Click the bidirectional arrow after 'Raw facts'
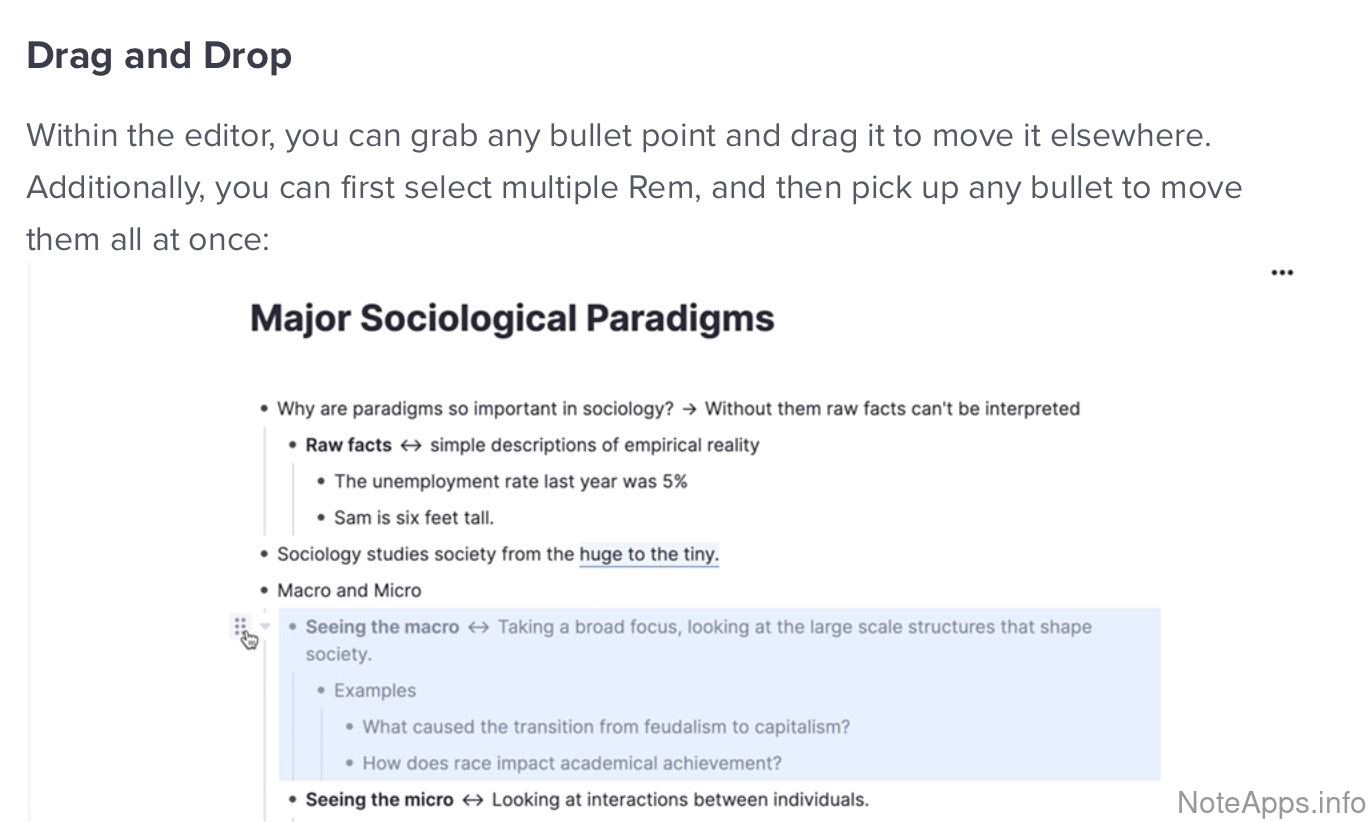Viewport: 1368px width, 822px height. pos(410,445)
